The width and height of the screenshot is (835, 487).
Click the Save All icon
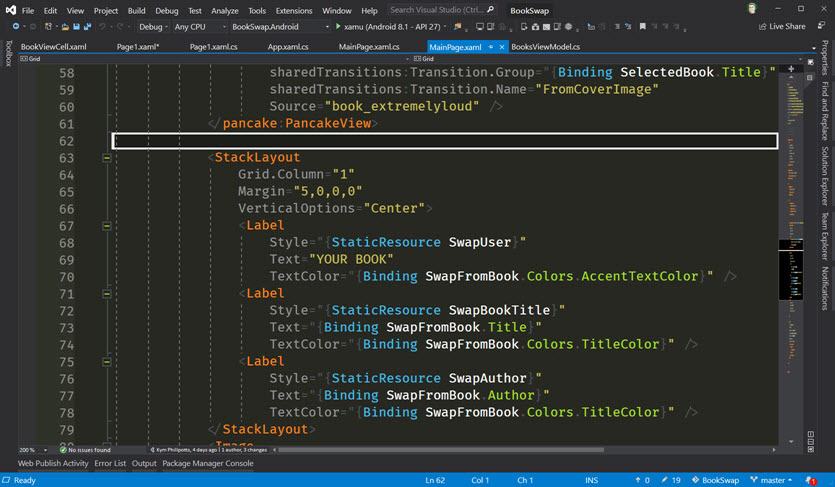point(87,26)
